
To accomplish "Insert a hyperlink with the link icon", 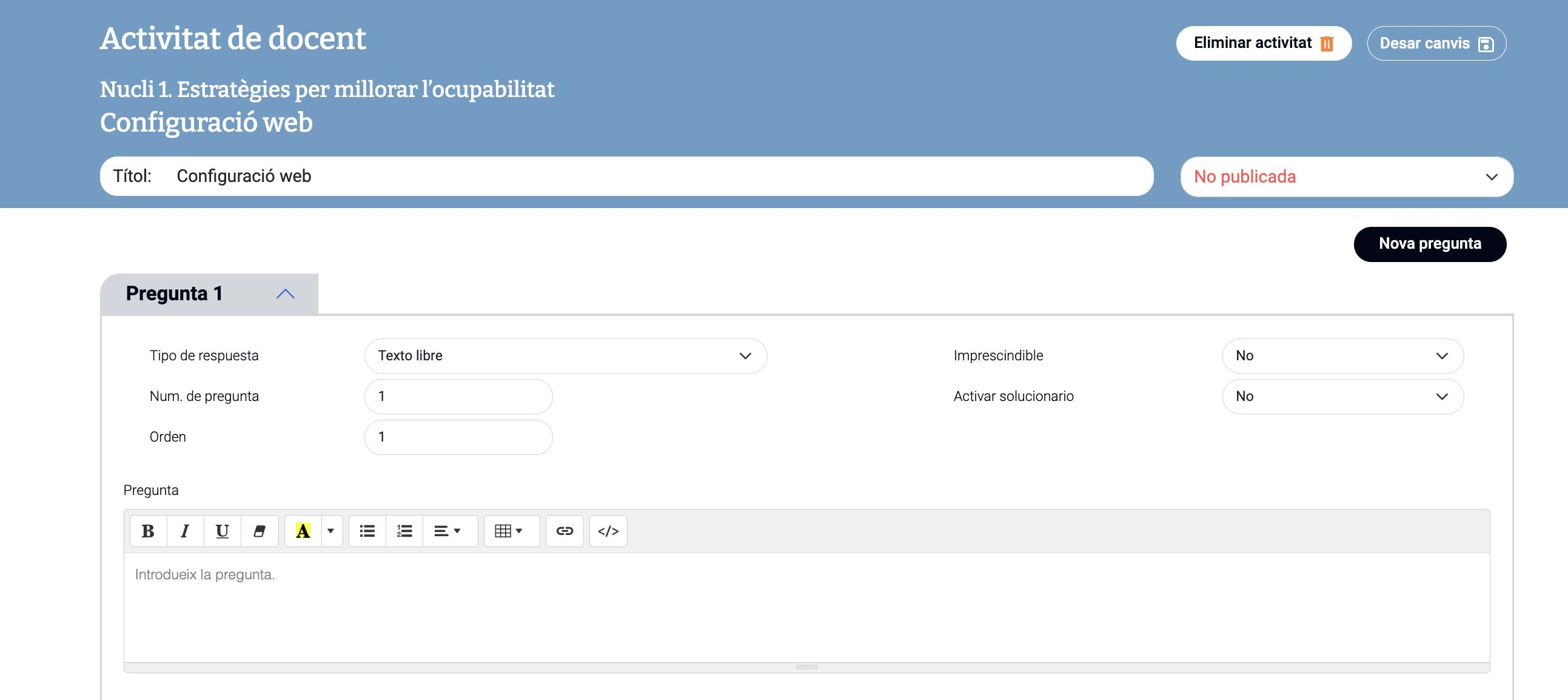I will [x=565, y=531].
